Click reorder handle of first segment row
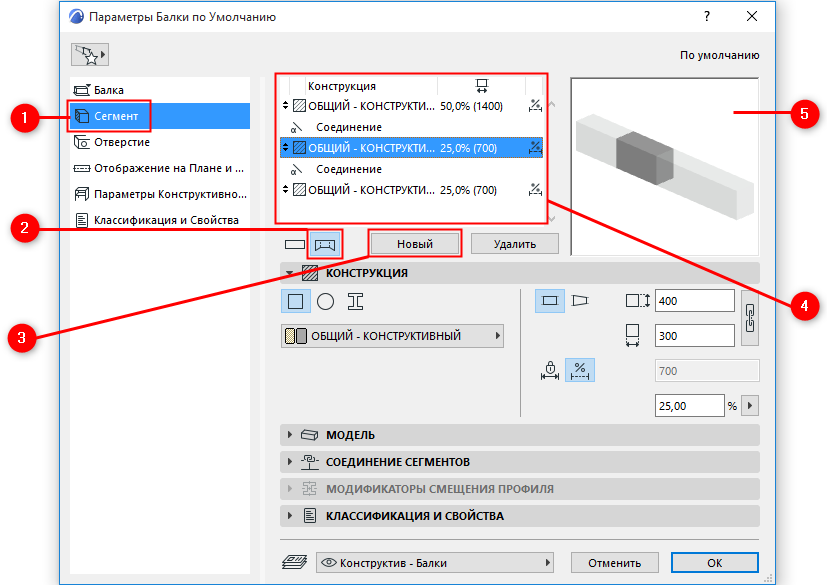 point(285,106)
